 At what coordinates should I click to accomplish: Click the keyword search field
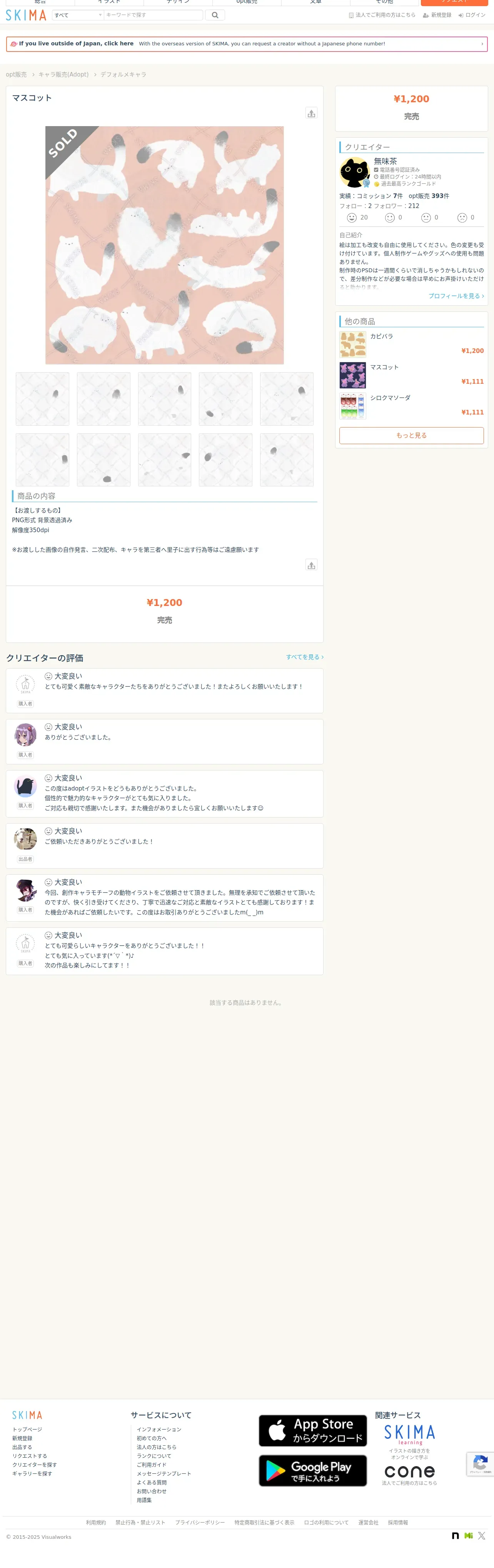(154, 15)
